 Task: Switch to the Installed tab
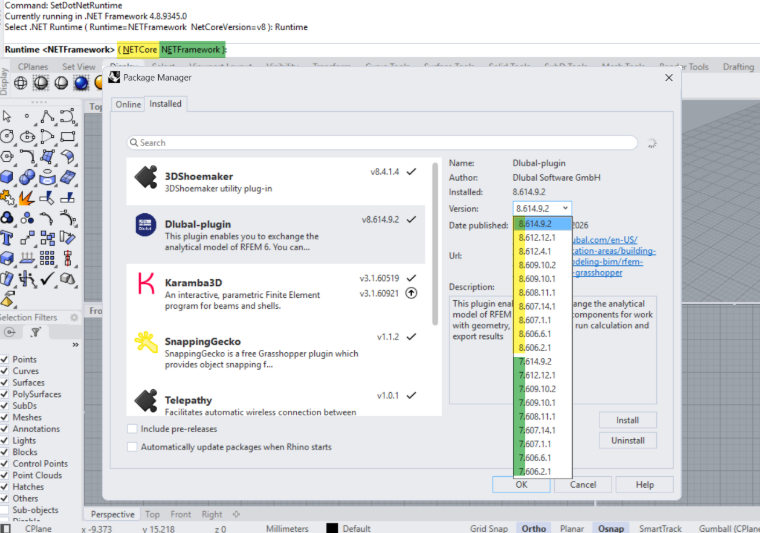[x=165, y=104]
